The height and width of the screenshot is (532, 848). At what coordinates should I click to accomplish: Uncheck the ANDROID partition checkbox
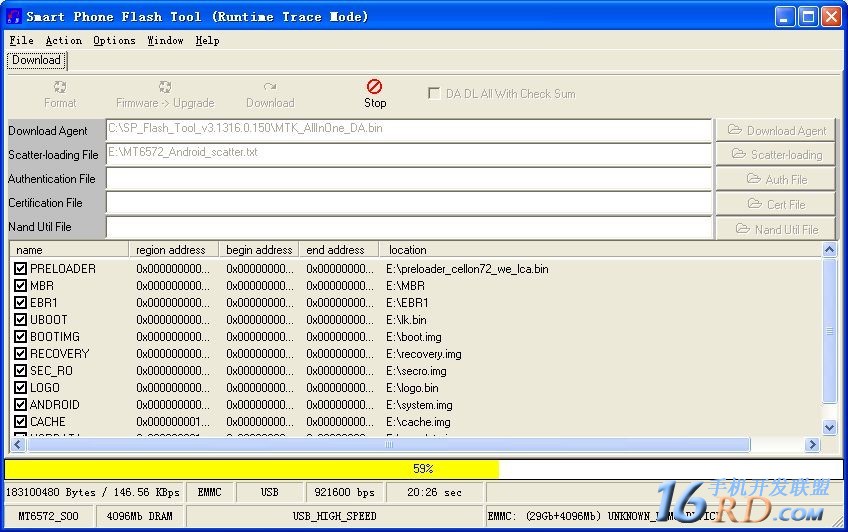(x=21, y=404)
